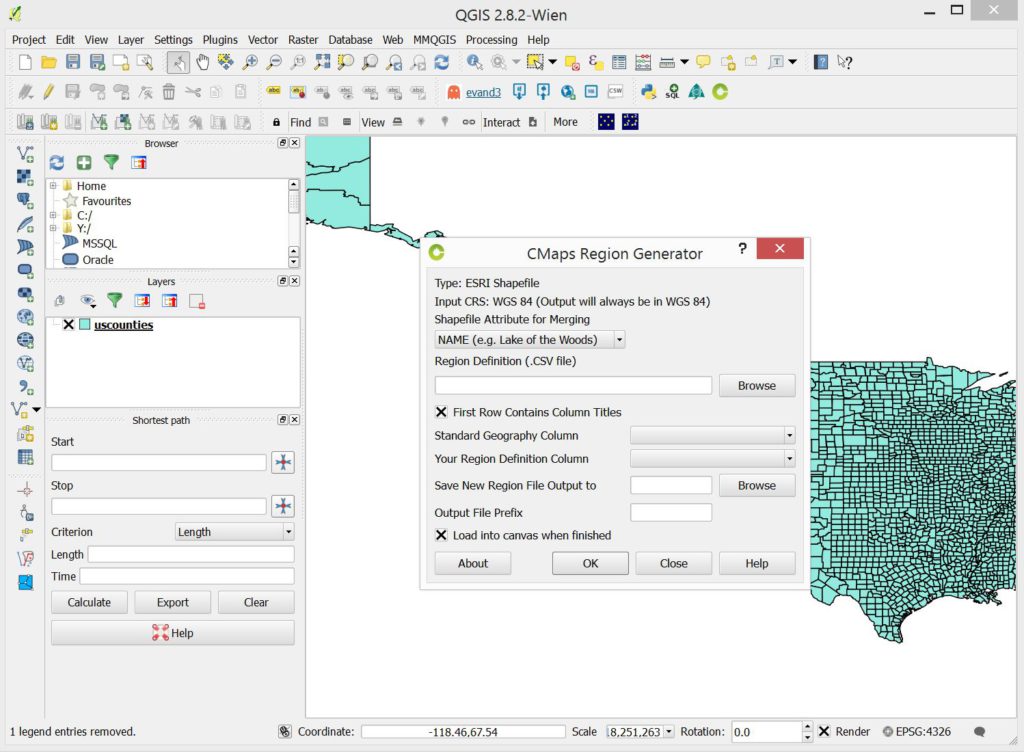Viewport: 1024px width, 752px height.
Task: Click the green plus Add icon in Browser panel
Action: click(84, 163)
